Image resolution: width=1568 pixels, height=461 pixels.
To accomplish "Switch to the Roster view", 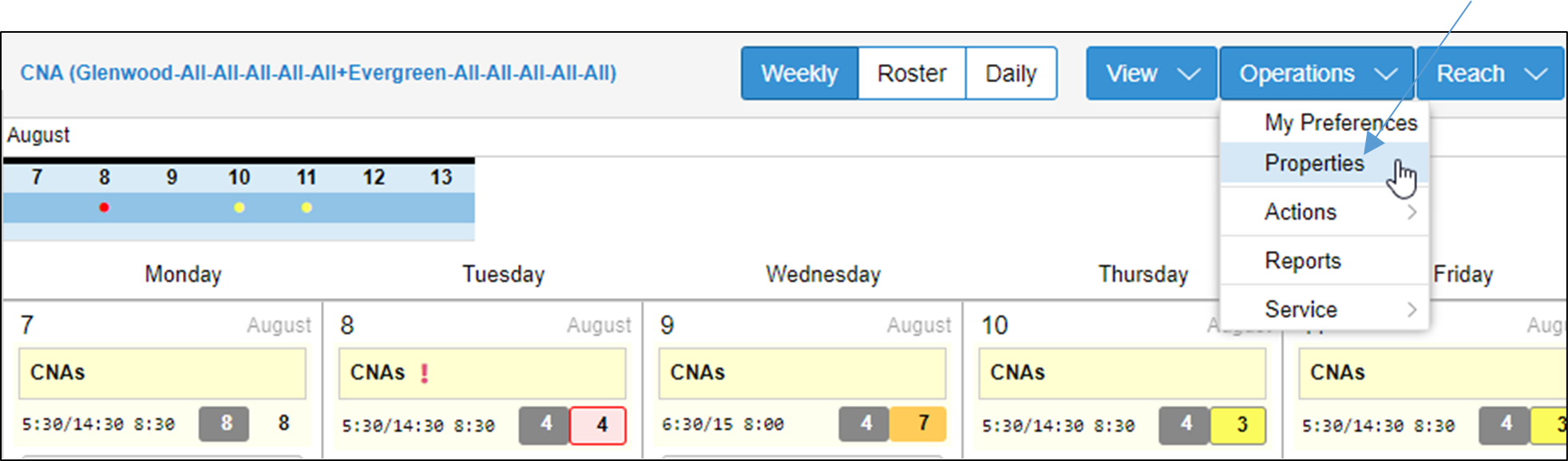I will pyautogui.click(x=912, y=74).
